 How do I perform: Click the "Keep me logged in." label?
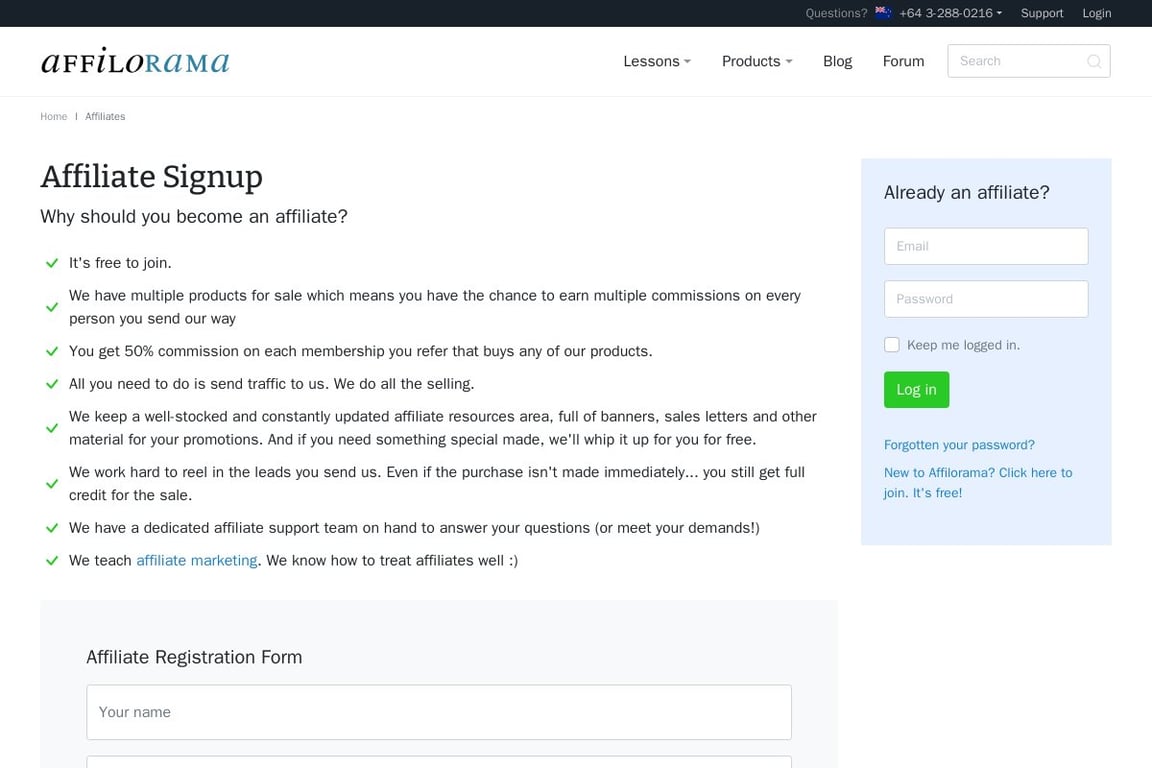[963, 345]
